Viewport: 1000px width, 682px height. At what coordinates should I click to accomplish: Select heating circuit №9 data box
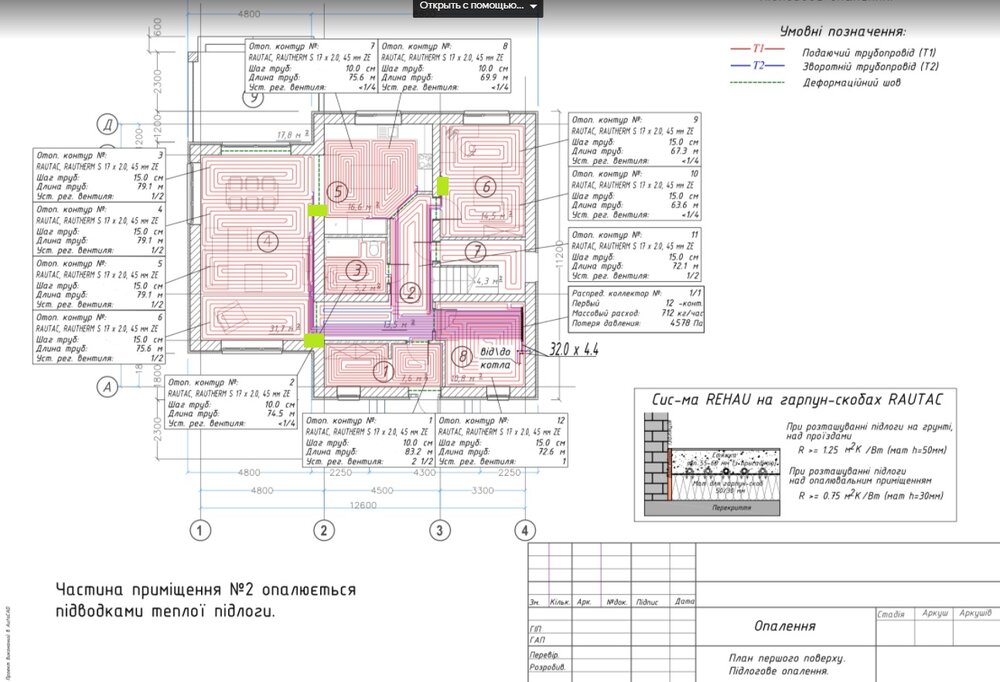point(635,140)
